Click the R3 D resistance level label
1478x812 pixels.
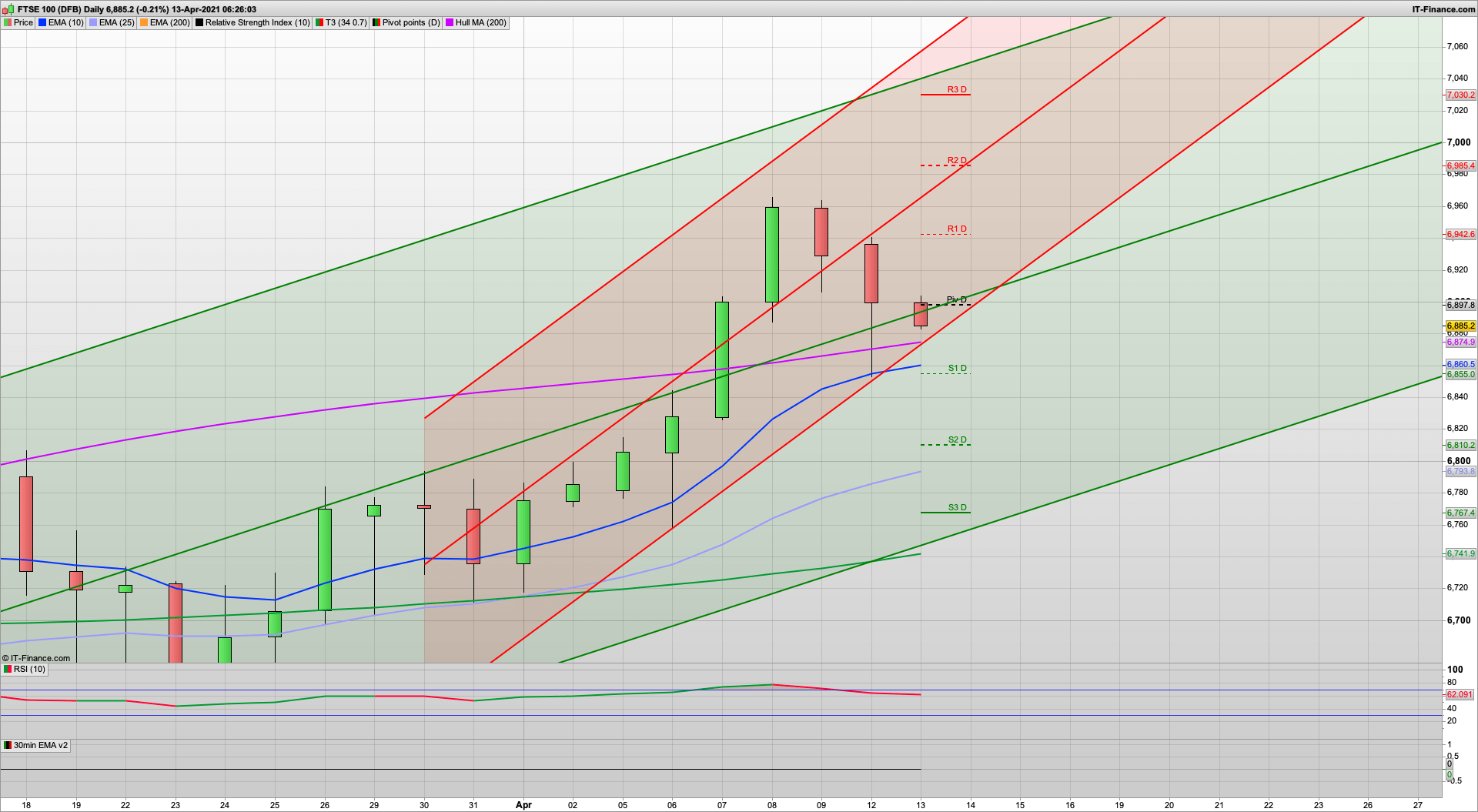[955, 89]
